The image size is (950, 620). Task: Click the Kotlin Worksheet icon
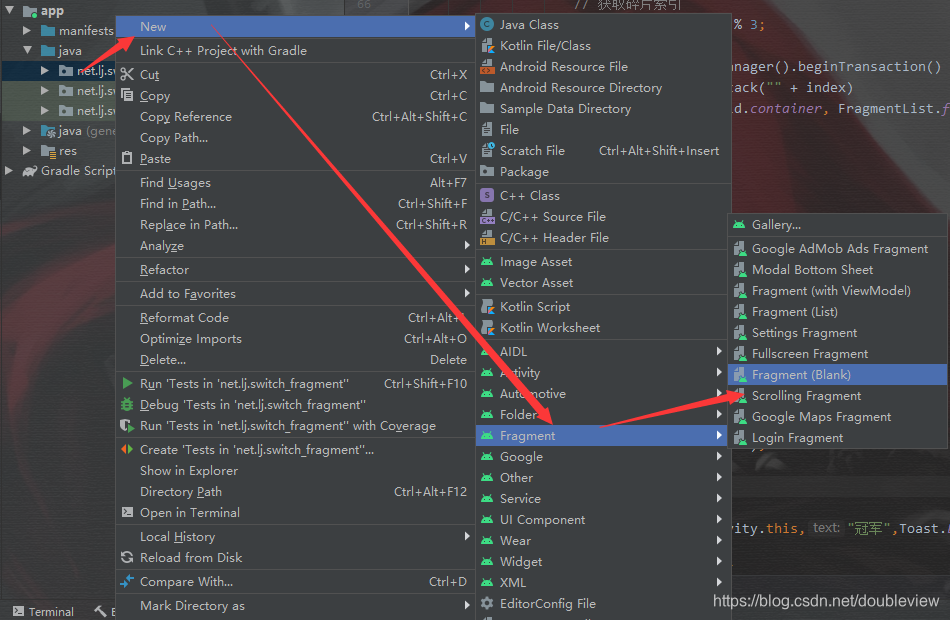[x=487, y=328]
